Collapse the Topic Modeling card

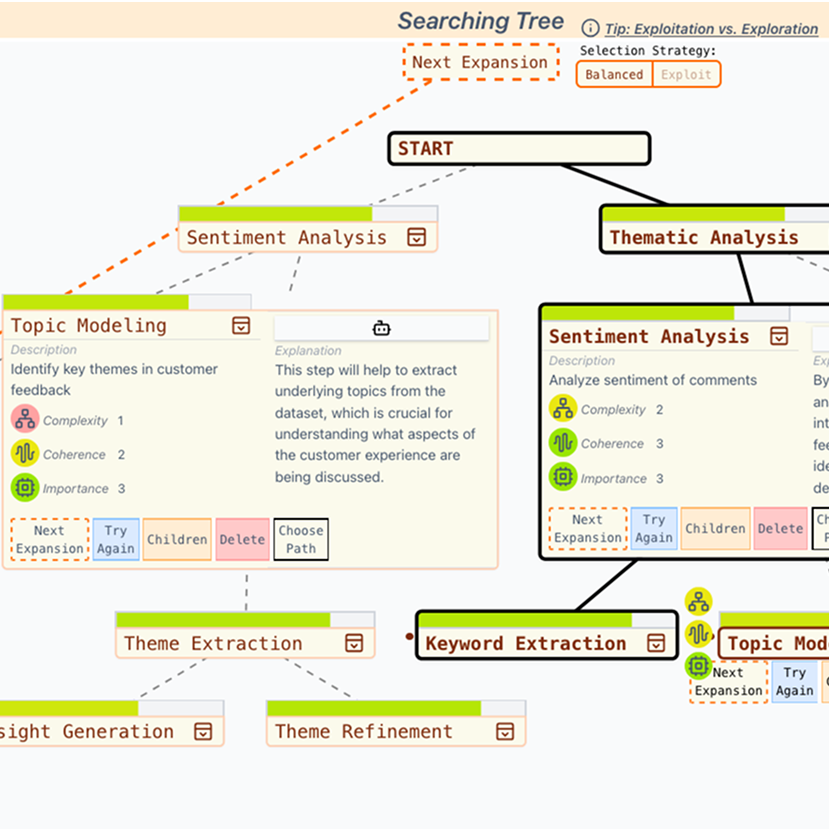click(x=240, y=325)
